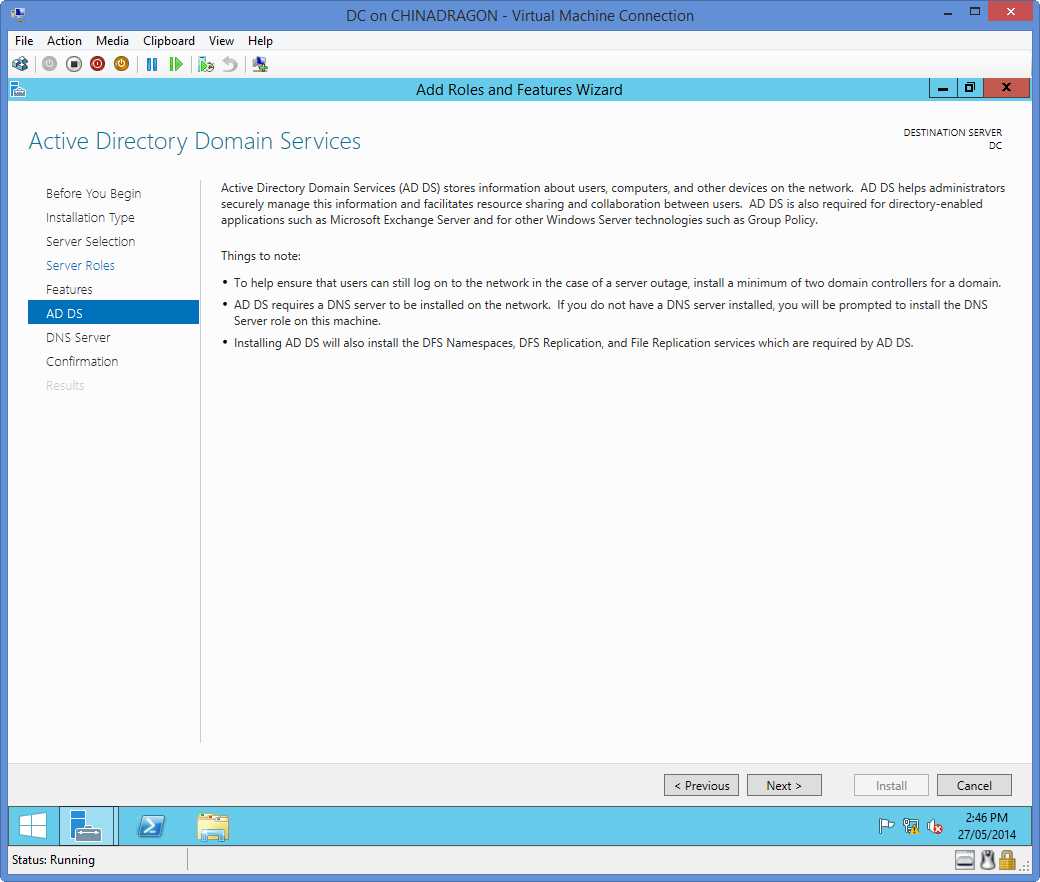
Task: Click the Previous button
Action: point(701,785)
